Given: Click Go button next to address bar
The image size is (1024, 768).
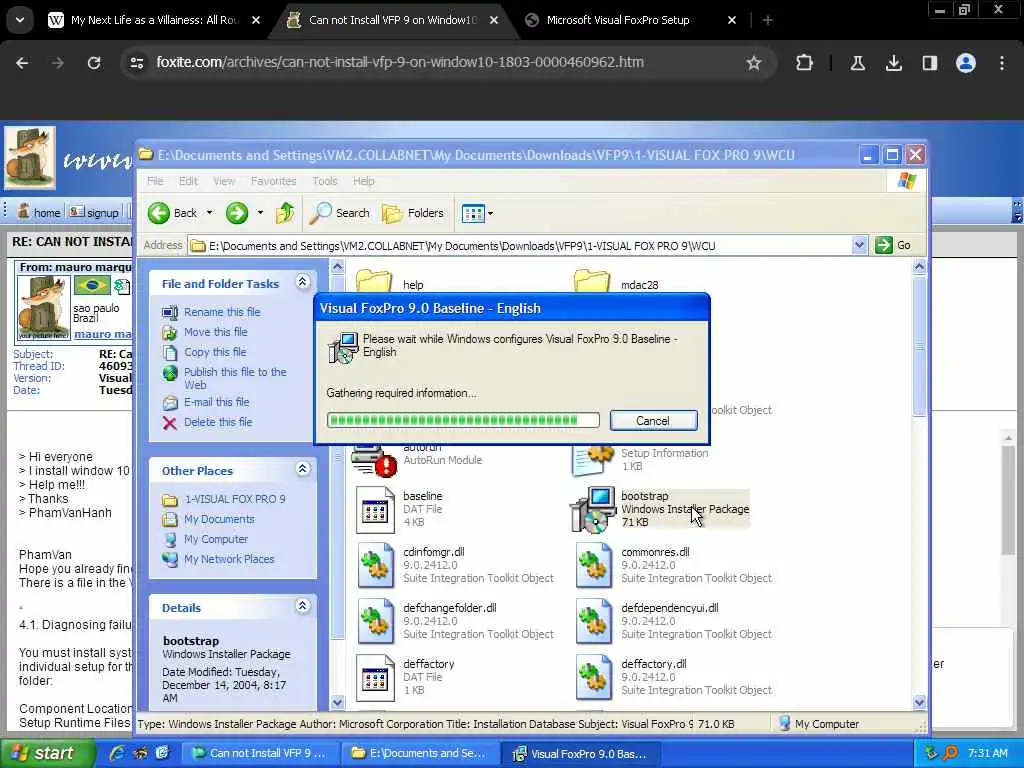Looking at the screenshot, I should click(x=893, y=246).
